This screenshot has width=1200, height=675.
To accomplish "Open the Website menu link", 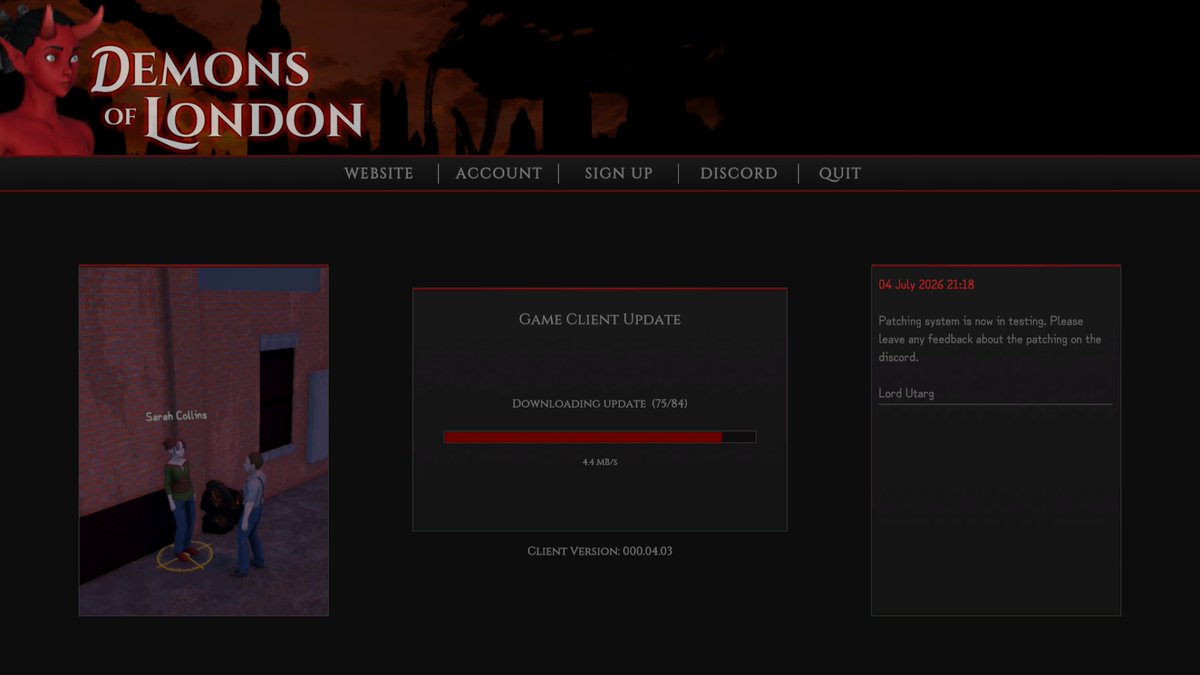I will 378,173.
